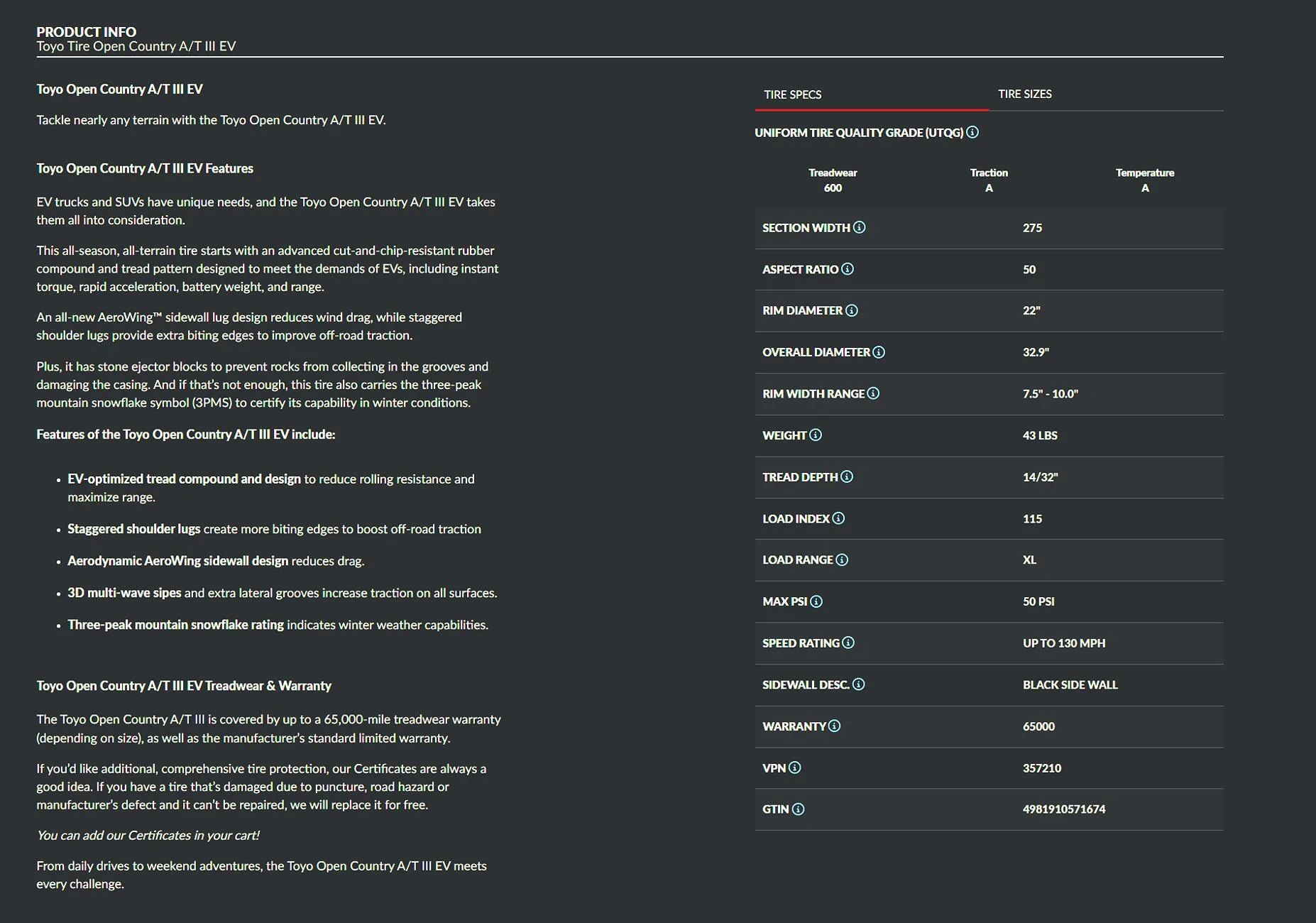
Task: Open info icon beside Load Index
Action: tap(838, 518)
